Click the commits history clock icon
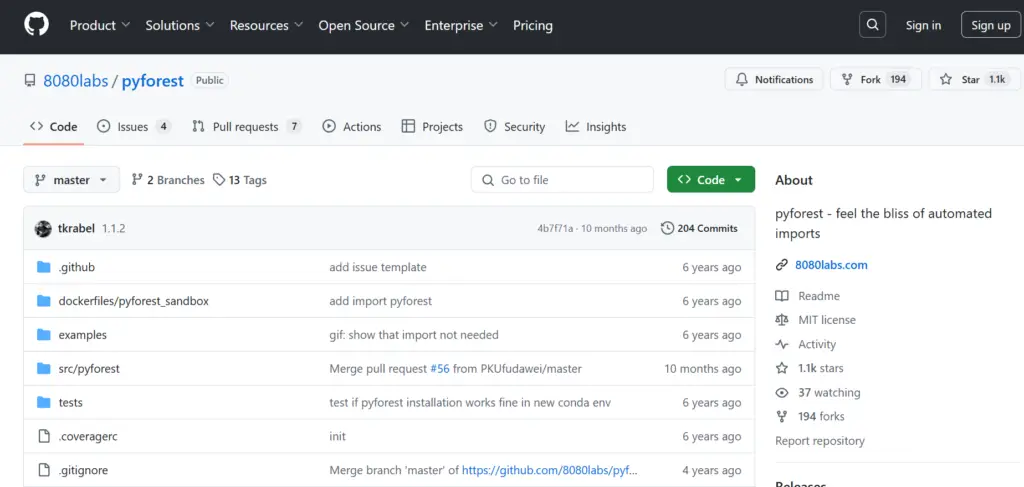 pyautogui.click(x=667, y=228)
